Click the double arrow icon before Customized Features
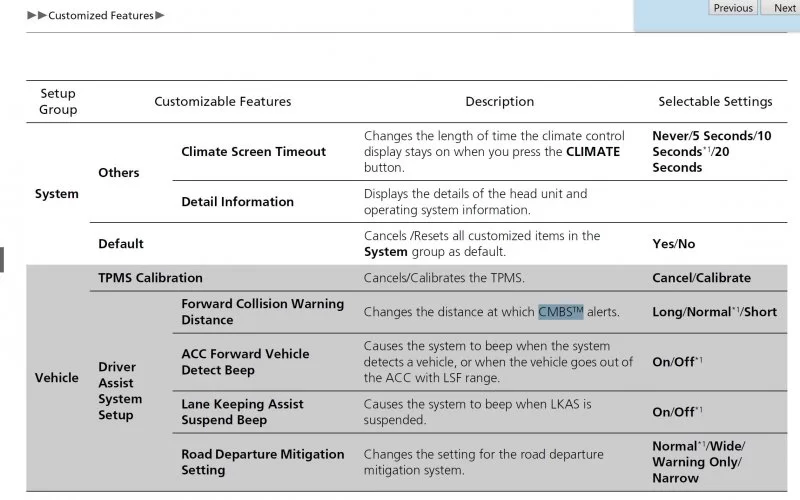 pyautogui.click(x=38, y=16)
